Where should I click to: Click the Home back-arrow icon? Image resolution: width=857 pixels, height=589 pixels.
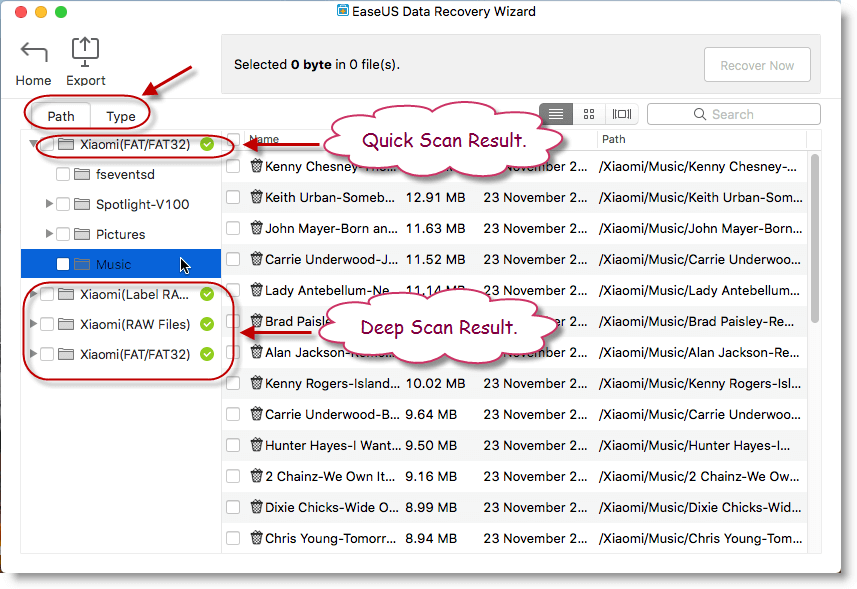tap(34, 52)
